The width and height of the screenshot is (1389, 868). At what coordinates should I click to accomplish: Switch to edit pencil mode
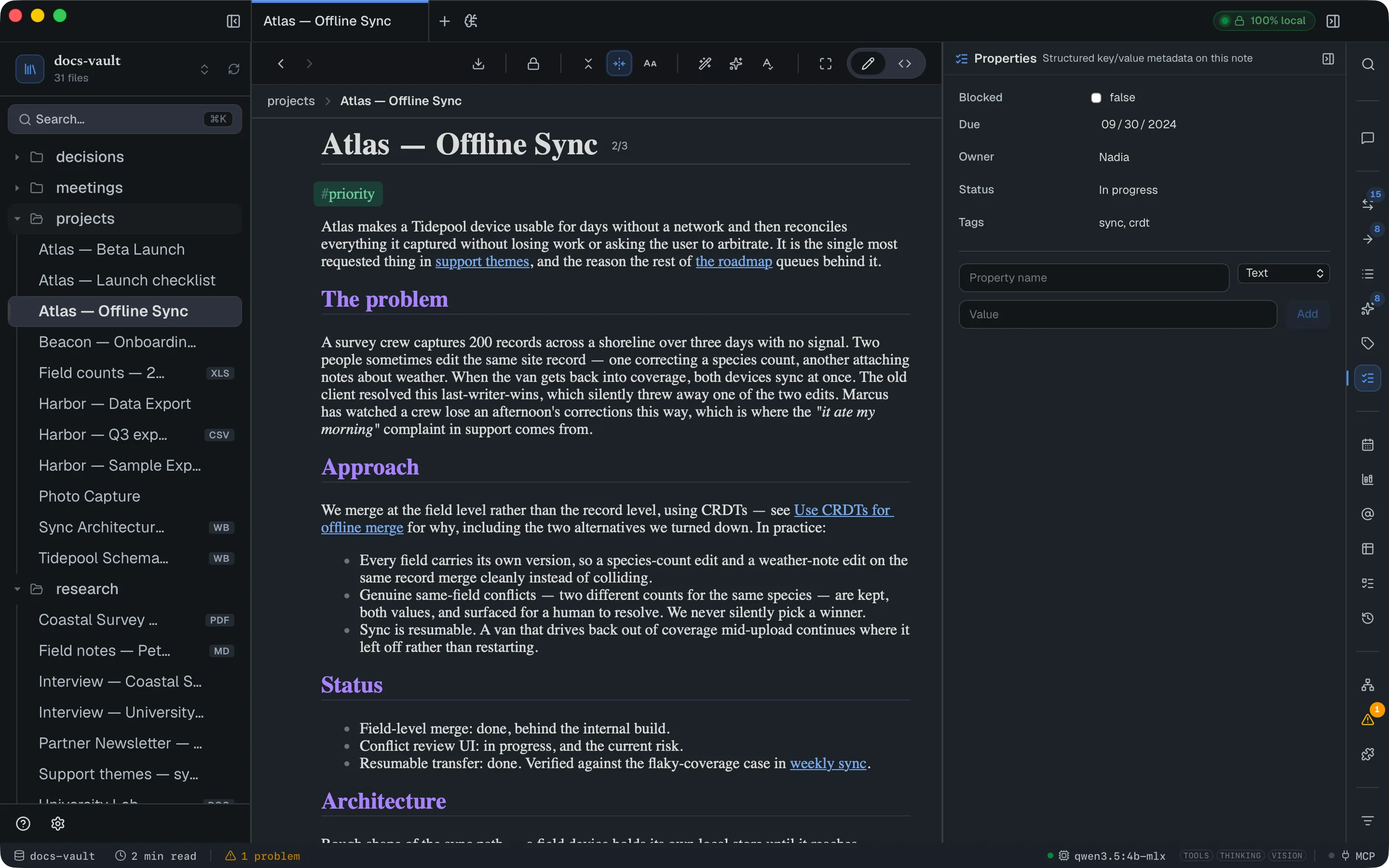[x=868, y=64]
